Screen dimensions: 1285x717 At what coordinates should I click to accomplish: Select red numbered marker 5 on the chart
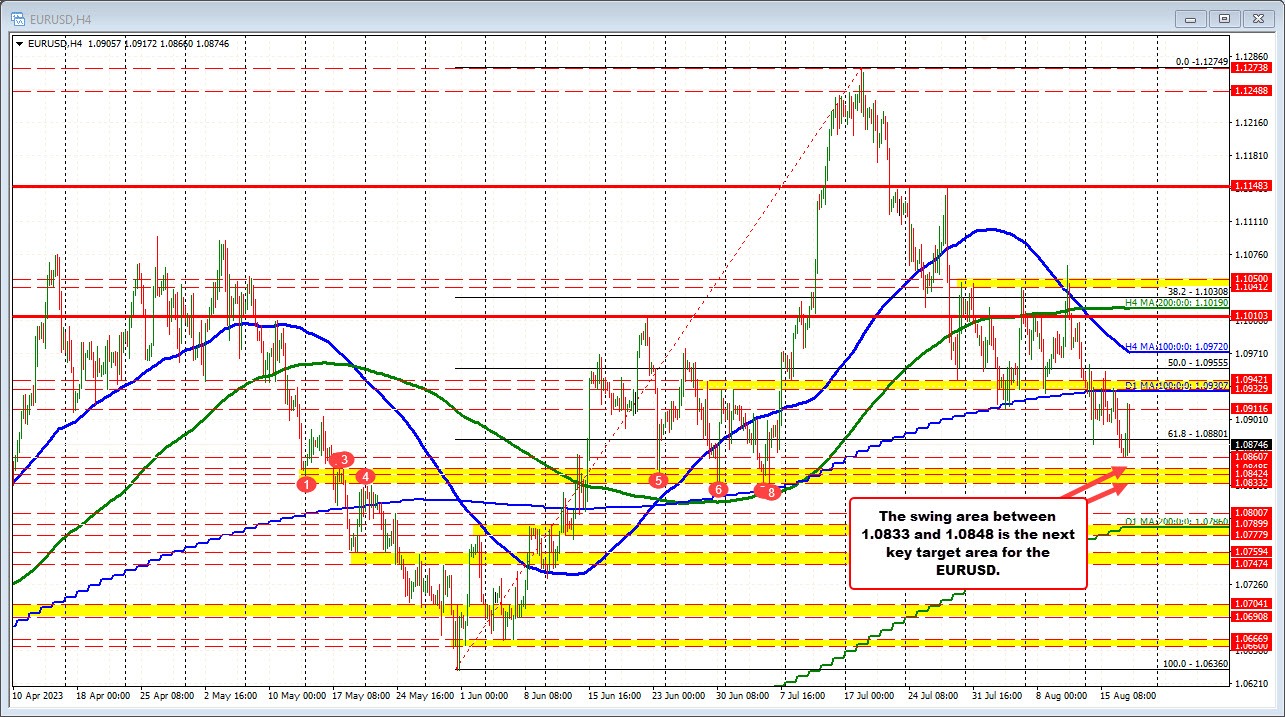pyautogui.click(x=659, y=480)
